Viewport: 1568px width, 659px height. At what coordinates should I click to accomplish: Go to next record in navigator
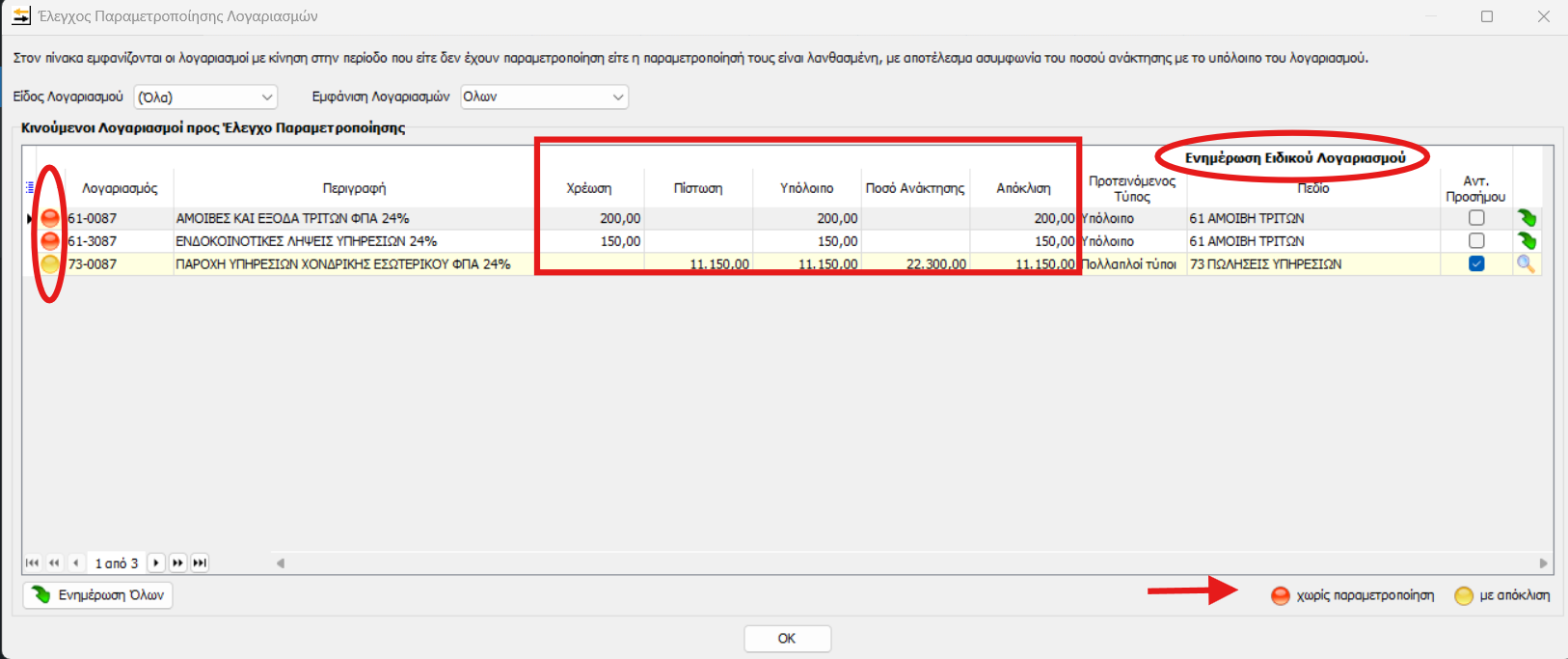click(156, 563)
